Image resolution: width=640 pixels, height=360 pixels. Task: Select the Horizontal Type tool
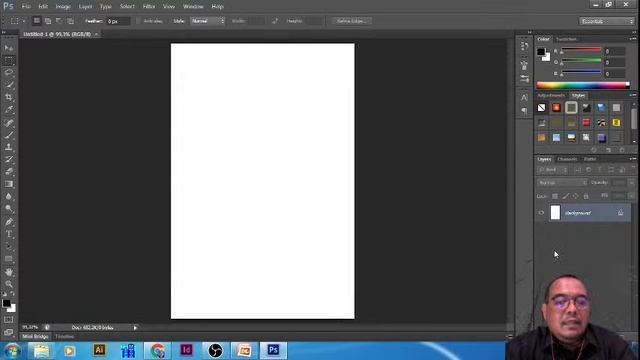(x=9, y=234)
